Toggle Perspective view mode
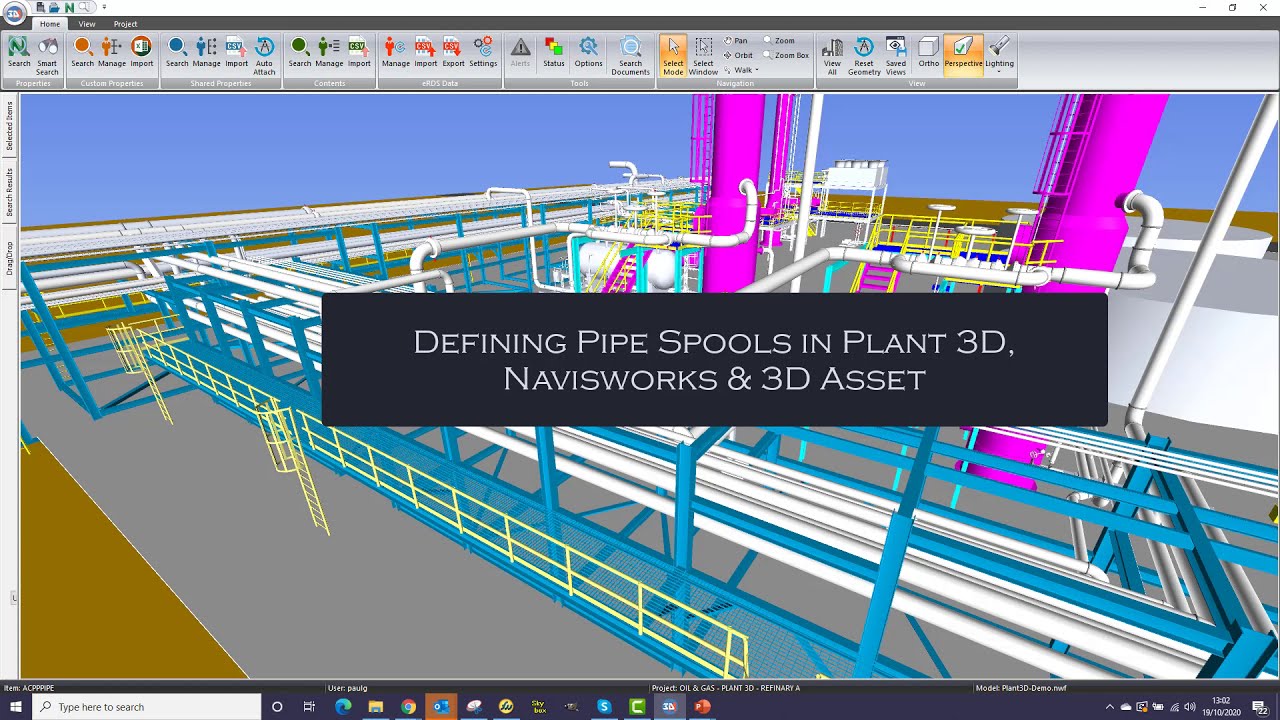The width and height of the screenshot is (1280, 720). click(x=963, y=54)
